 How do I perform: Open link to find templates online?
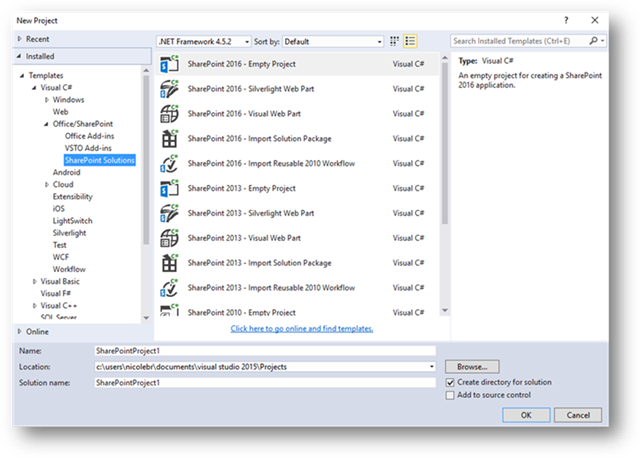pos(302,329)
